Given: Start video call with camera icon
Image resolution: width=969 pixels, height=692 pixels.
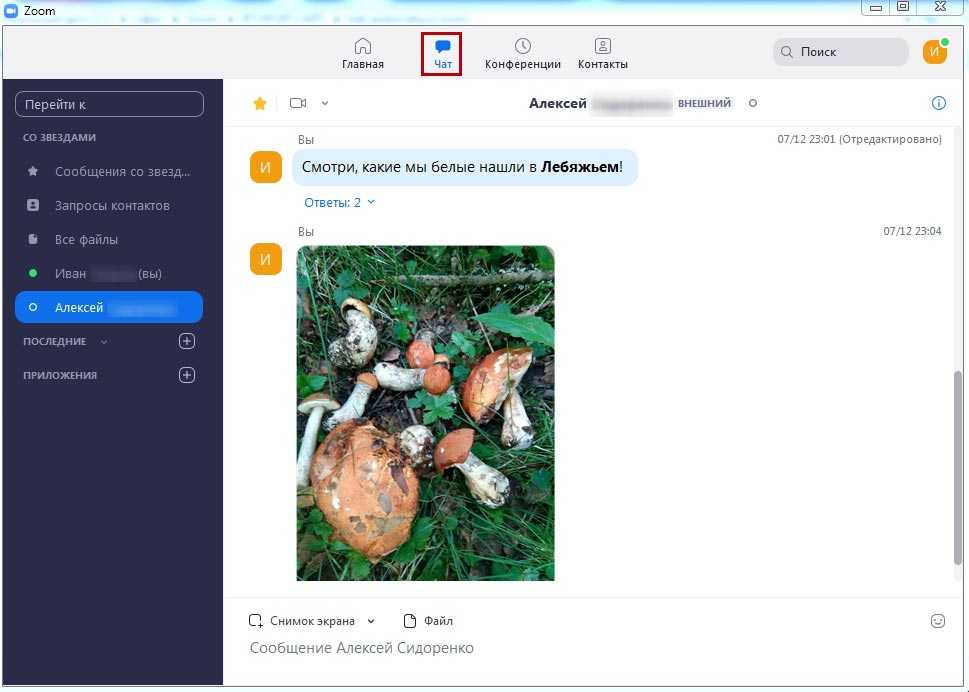Looking at the screenshot, I should (x=297, y=103).
